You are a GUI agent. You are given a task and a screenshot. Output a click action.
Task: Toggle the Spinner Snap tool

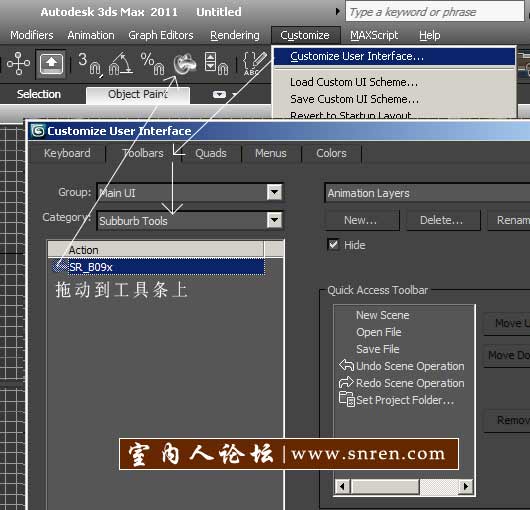point(216,64)
